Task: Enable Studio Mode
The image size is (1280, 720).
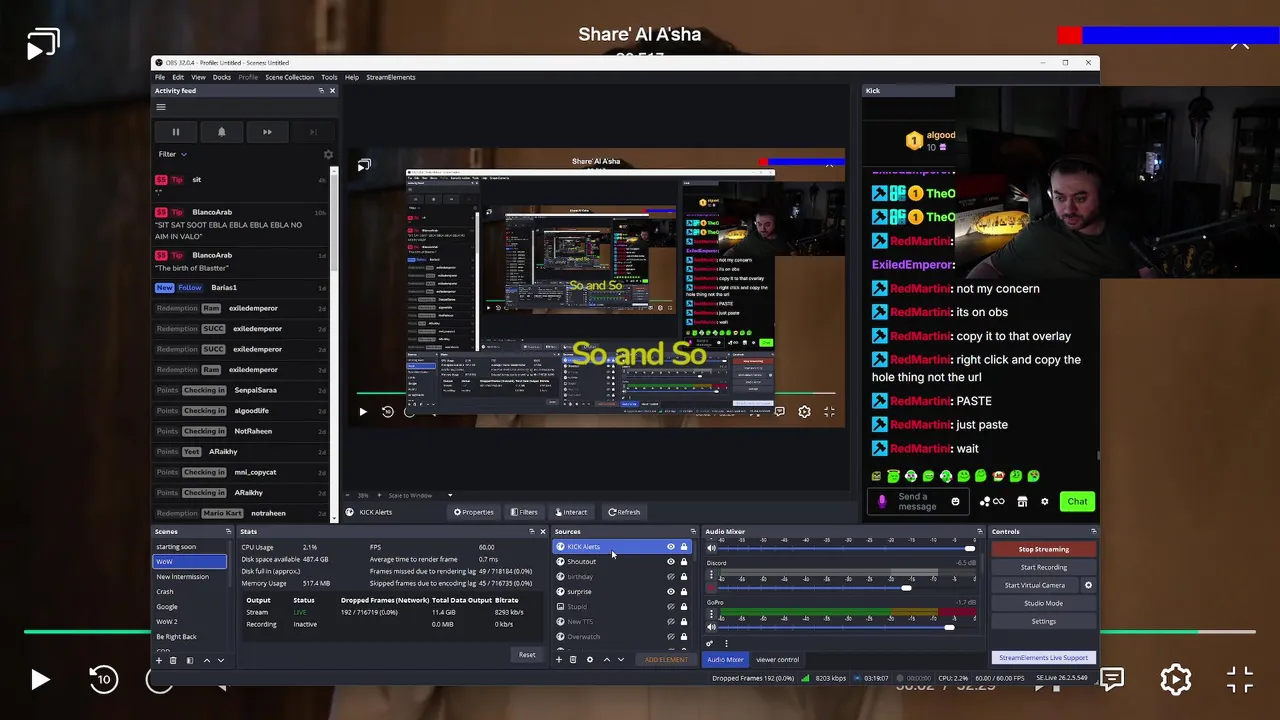Action: 1044,603
